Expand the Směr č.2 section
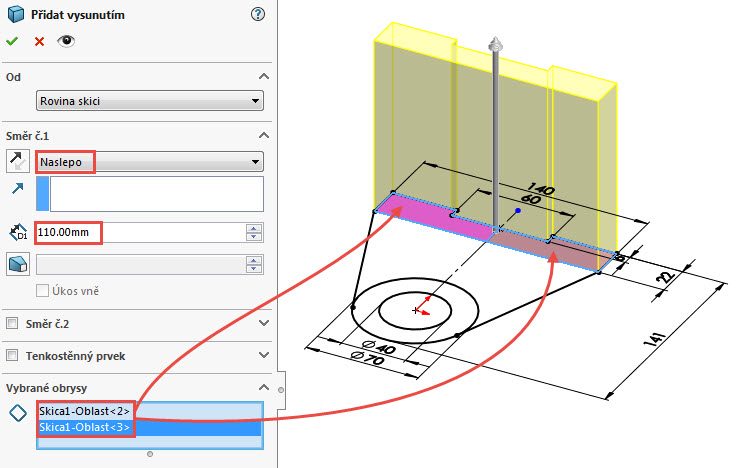 pyautogui.click(x=264, y=323)
